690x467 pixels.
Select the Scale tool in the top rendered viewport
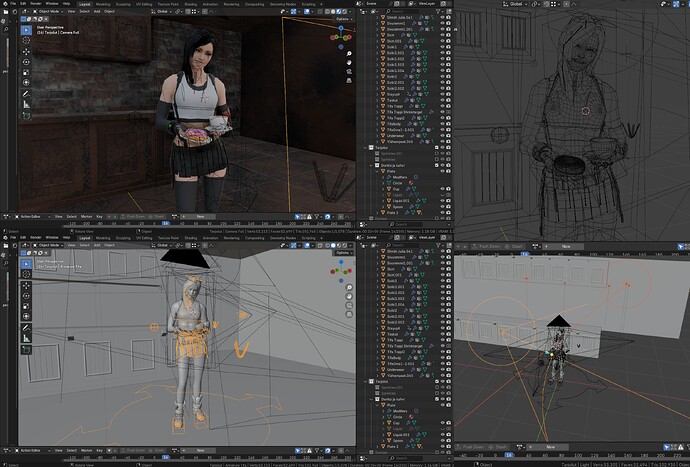click(x=26, y=72)
